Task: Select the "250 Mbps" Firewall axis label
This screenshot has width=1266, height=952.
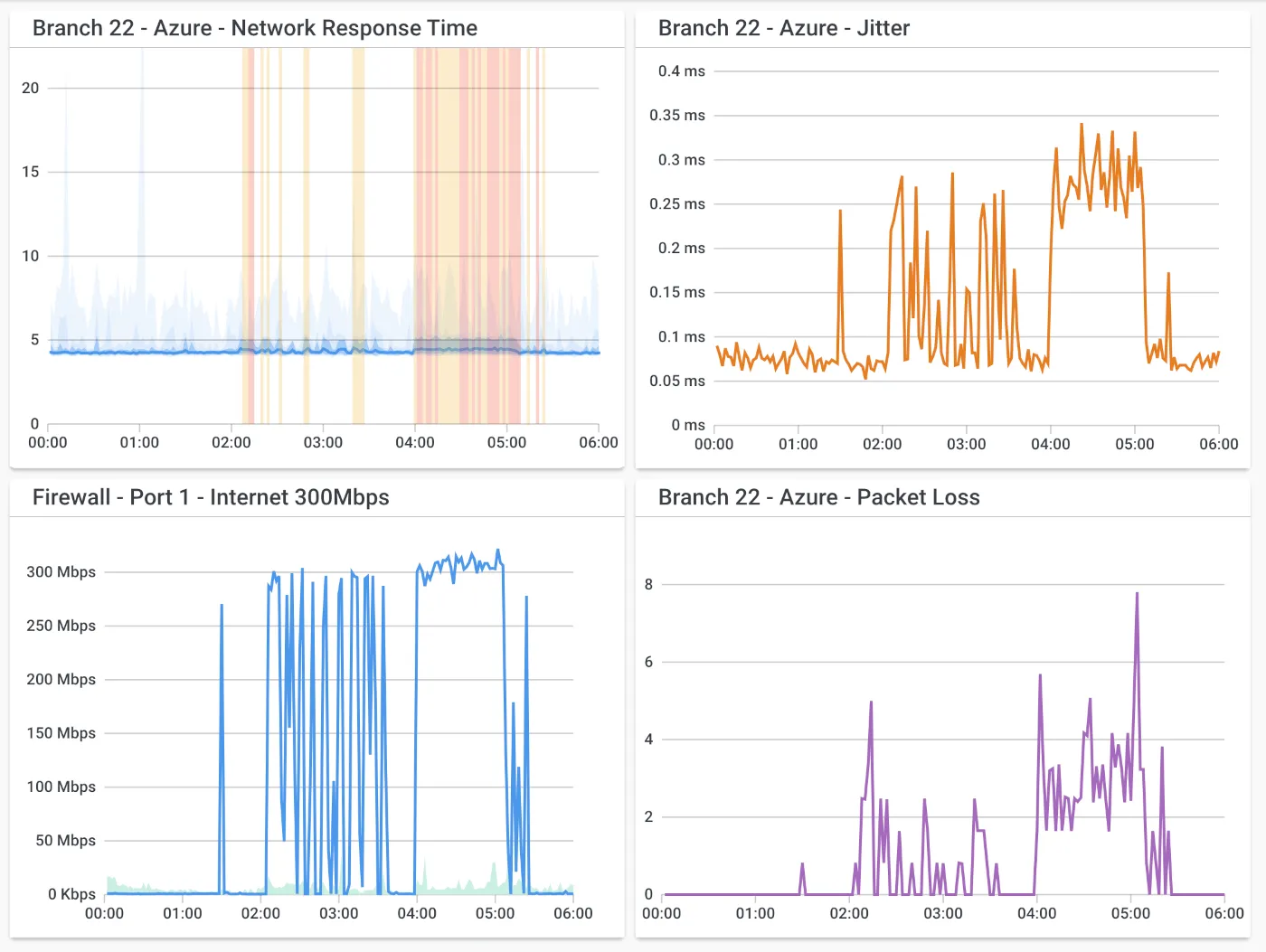Action: pos(61,626)
